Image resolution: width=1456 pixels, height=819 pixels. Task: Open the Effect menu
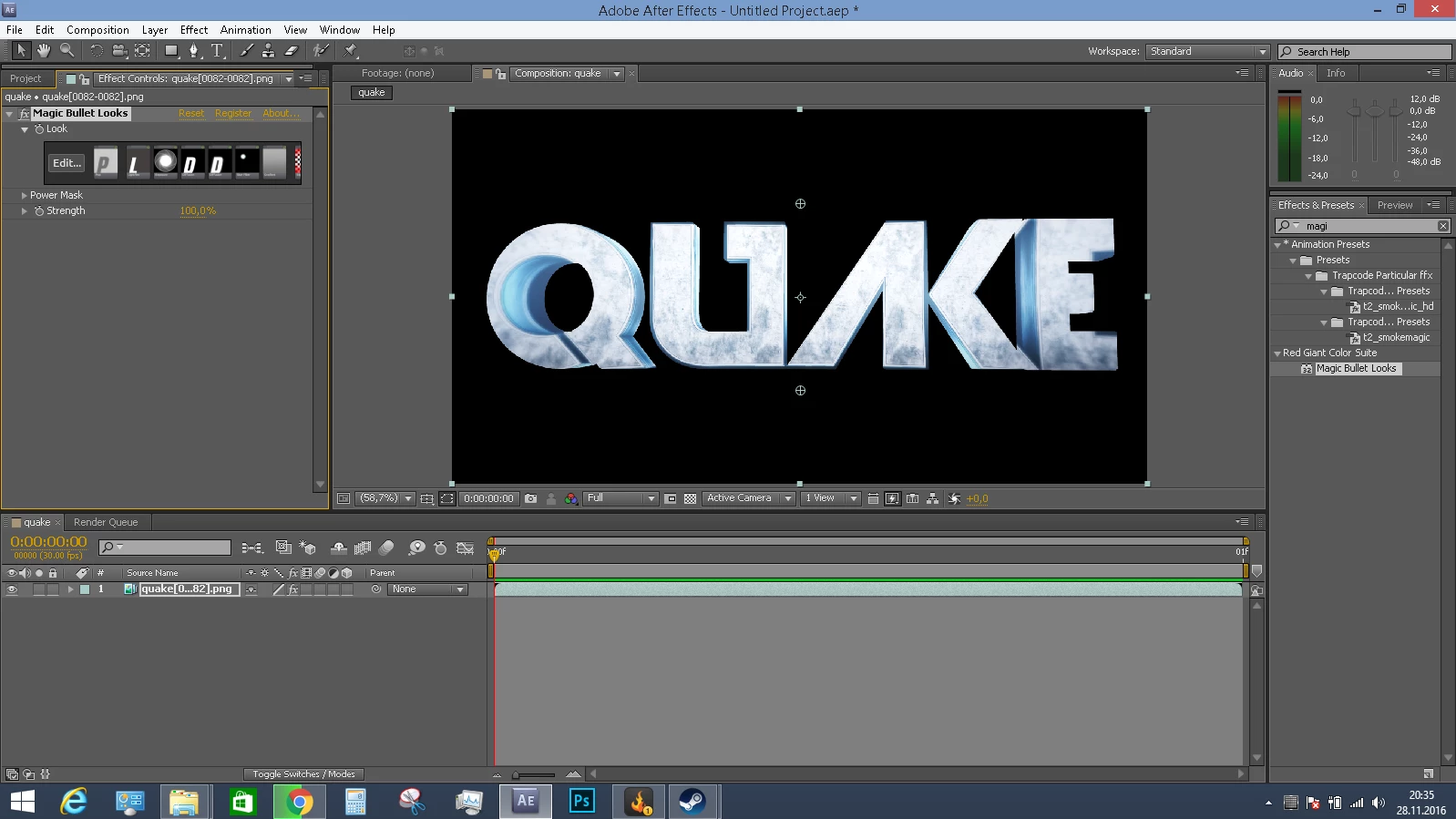194,29
